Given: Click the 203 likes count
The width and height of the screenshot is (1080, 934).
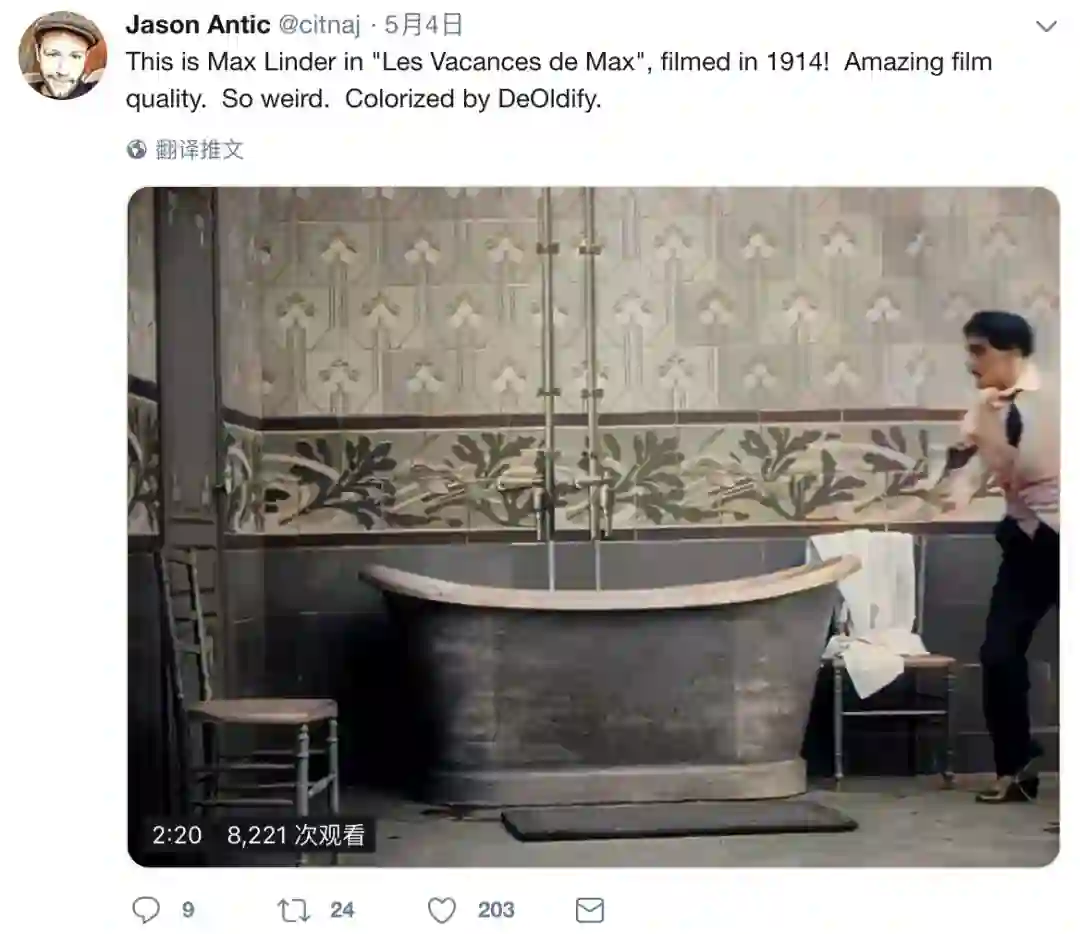Looking at the screenshot, I should (x=496, y=910).
